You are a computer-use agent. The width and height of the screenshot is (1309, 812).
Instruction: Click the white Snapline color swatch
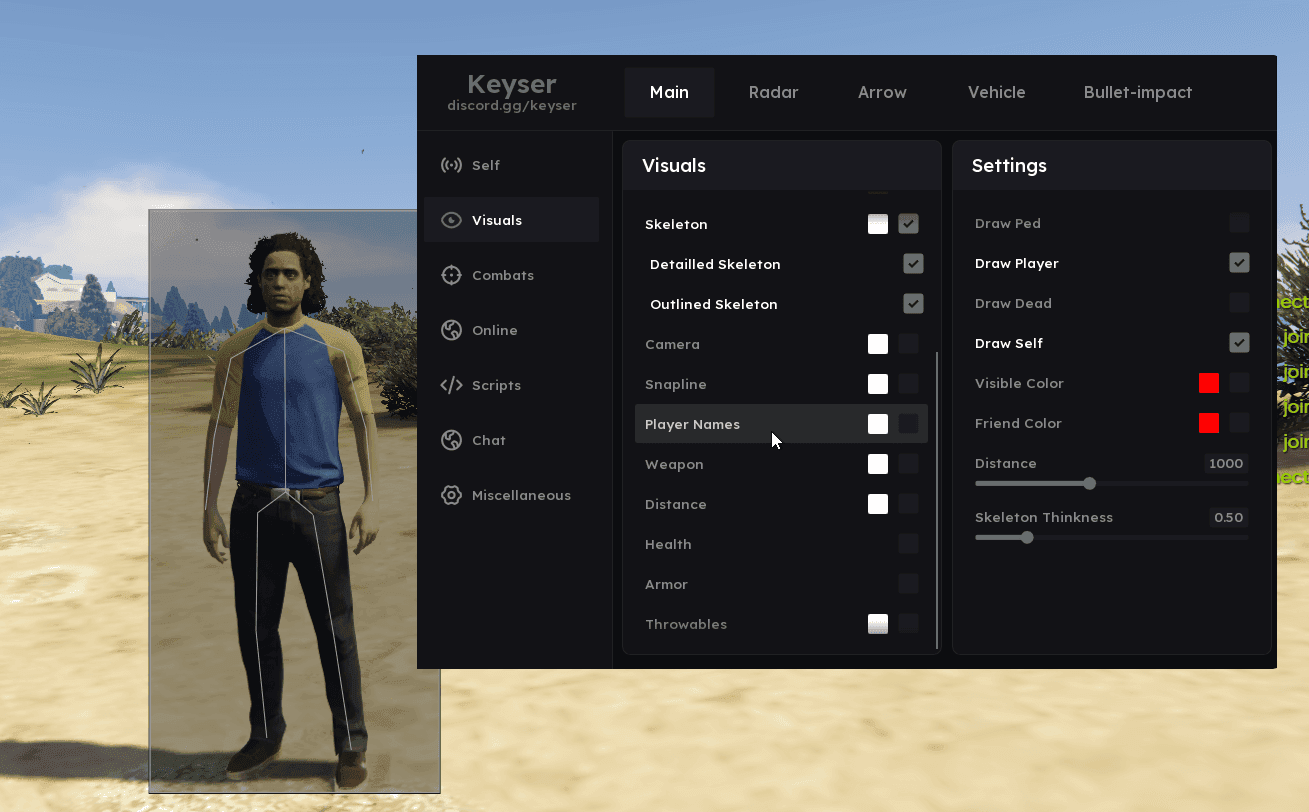pyautogui.click(x=877, y=384)
